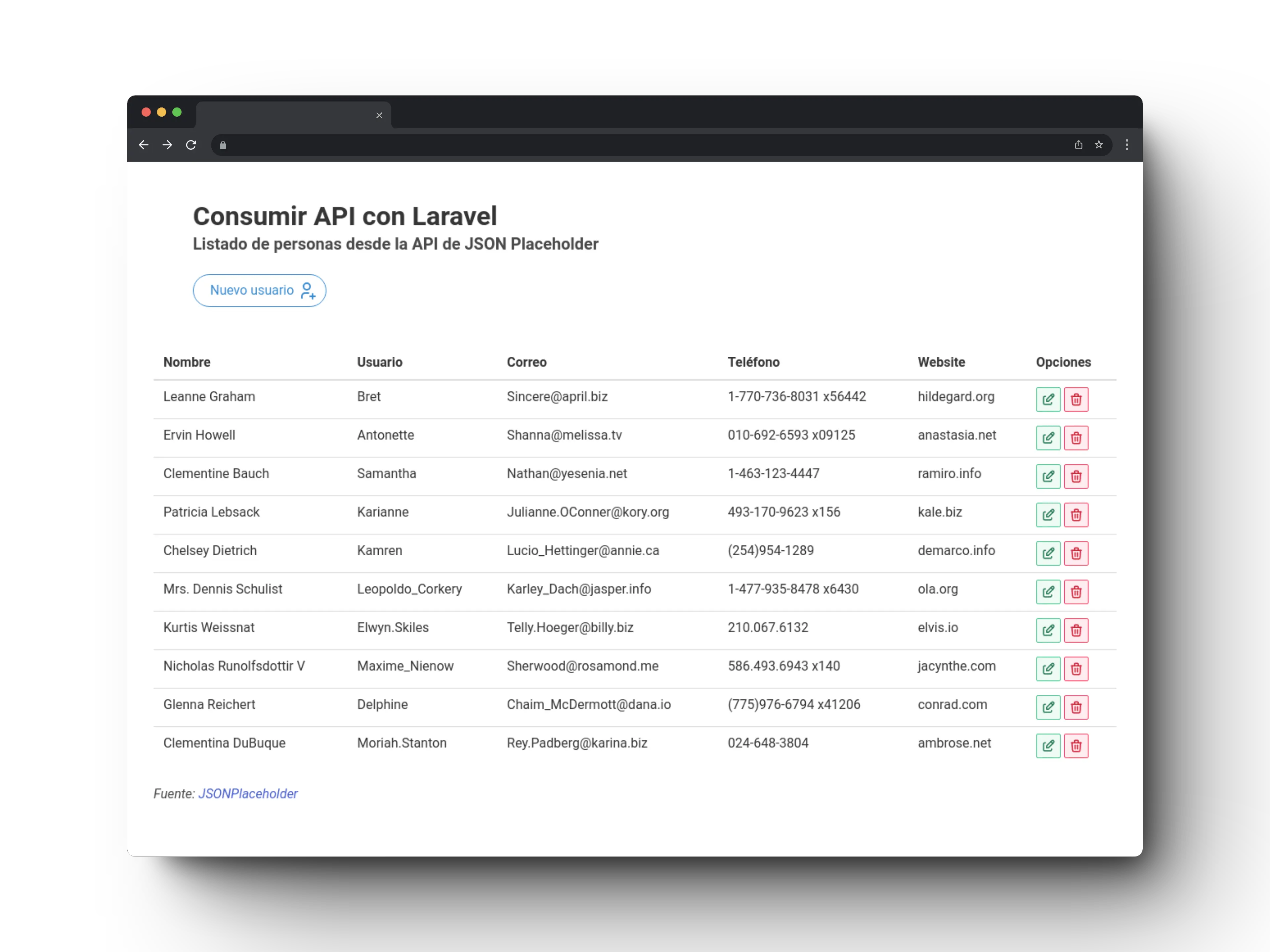Bookmark this page with star icon

[1098, 144]
